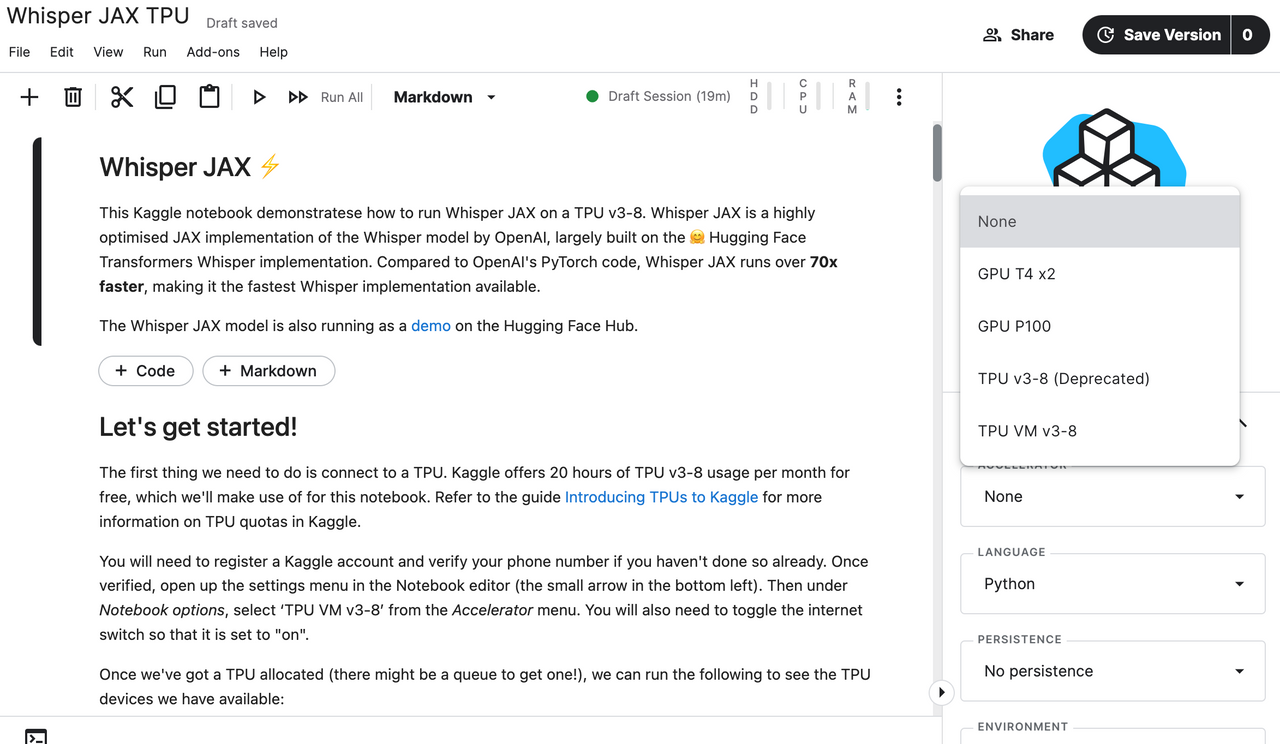Image resolution: width=1280 pixels, height=744 pixels.
Task: Click the notebook vertical scrollbar
Action: pyautogui.click(x=937, y=152)
